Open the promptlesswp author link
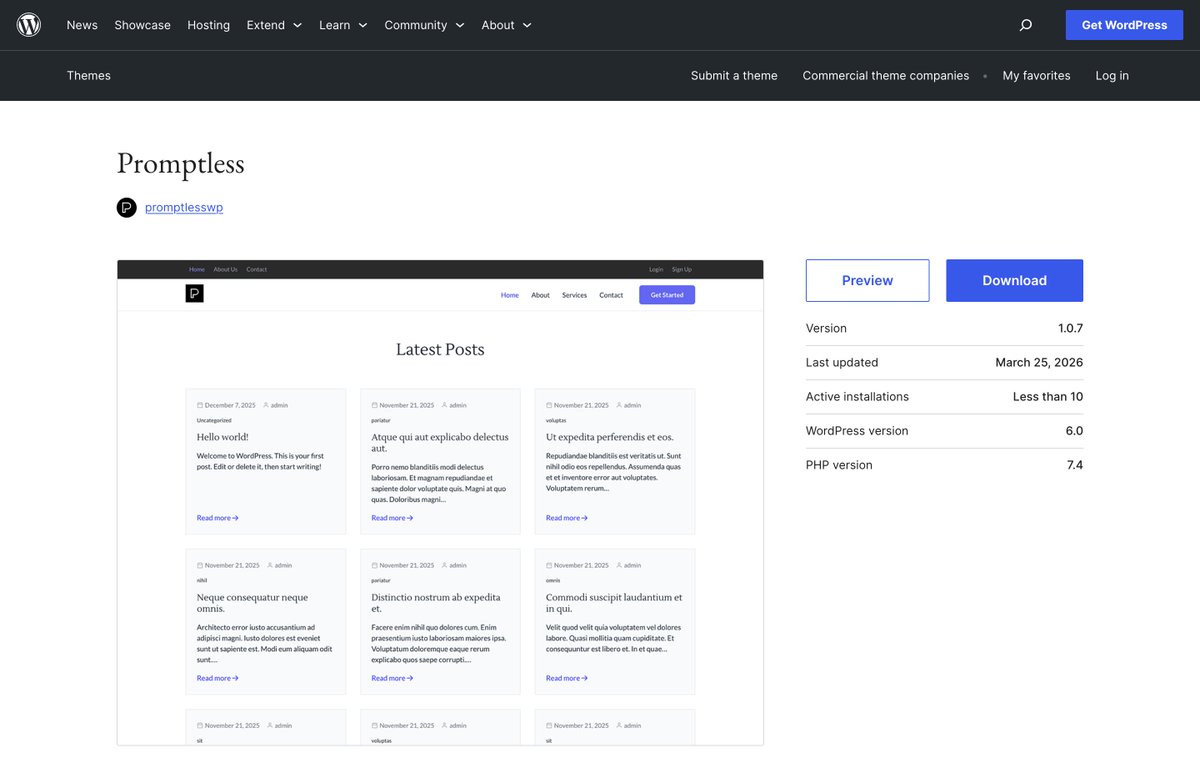The width and height of the screenshot is (1200, 783). point(184,207)
